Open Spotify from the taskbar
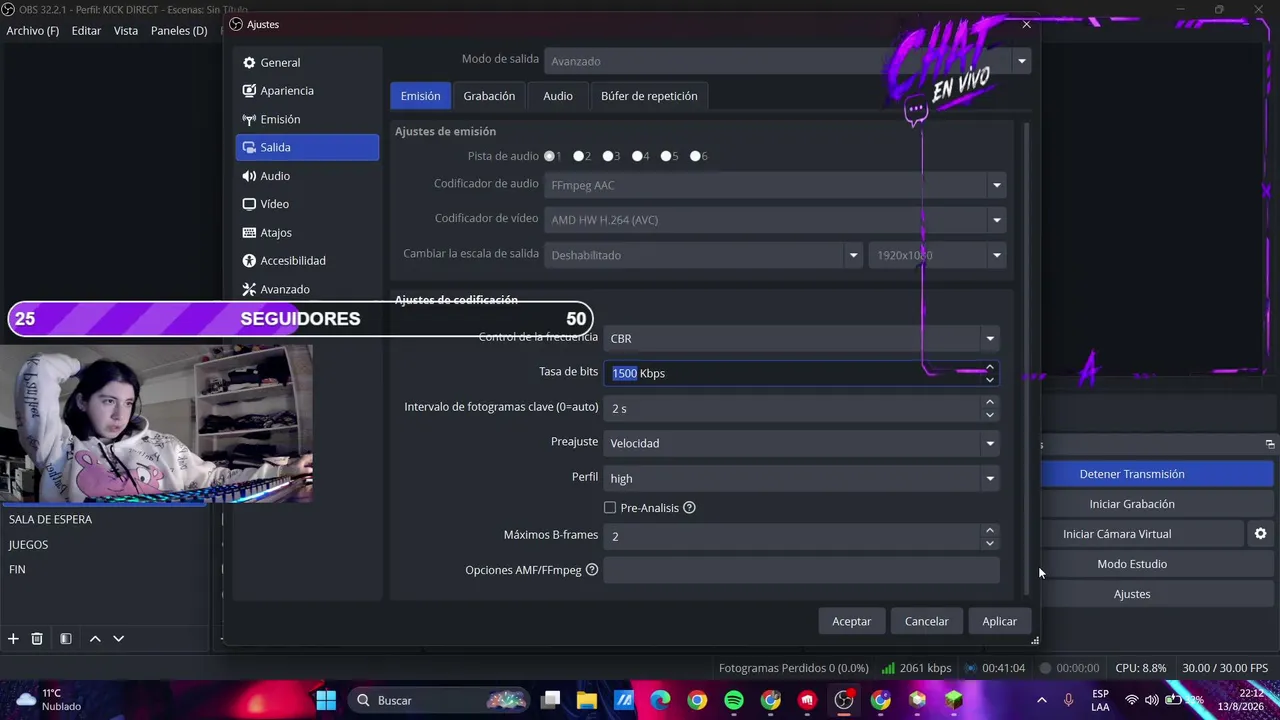 click(x=733, y=700)
